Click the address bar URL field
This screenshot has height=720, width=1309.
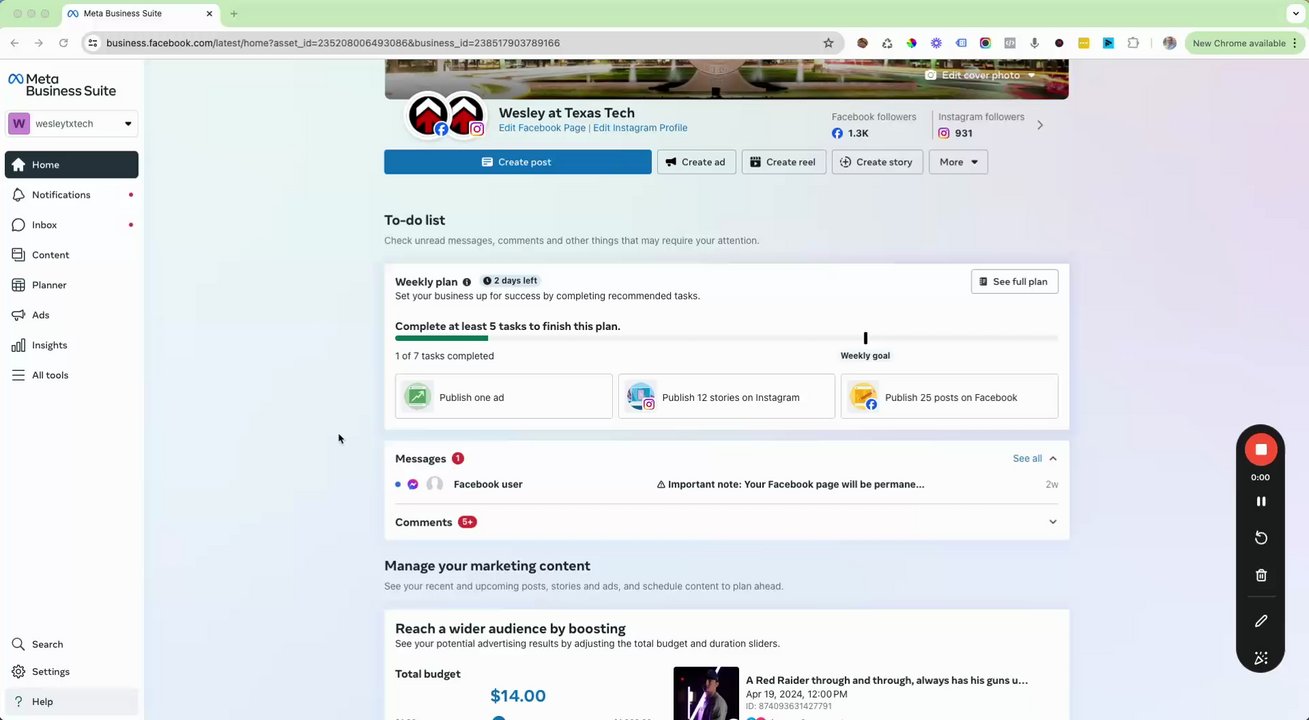[462, 43]
